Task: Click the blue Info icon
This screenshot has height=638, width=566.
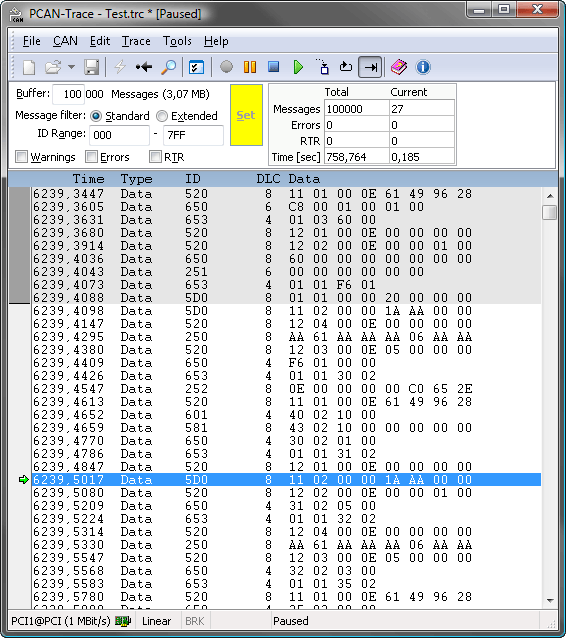Action: (423, 67)
